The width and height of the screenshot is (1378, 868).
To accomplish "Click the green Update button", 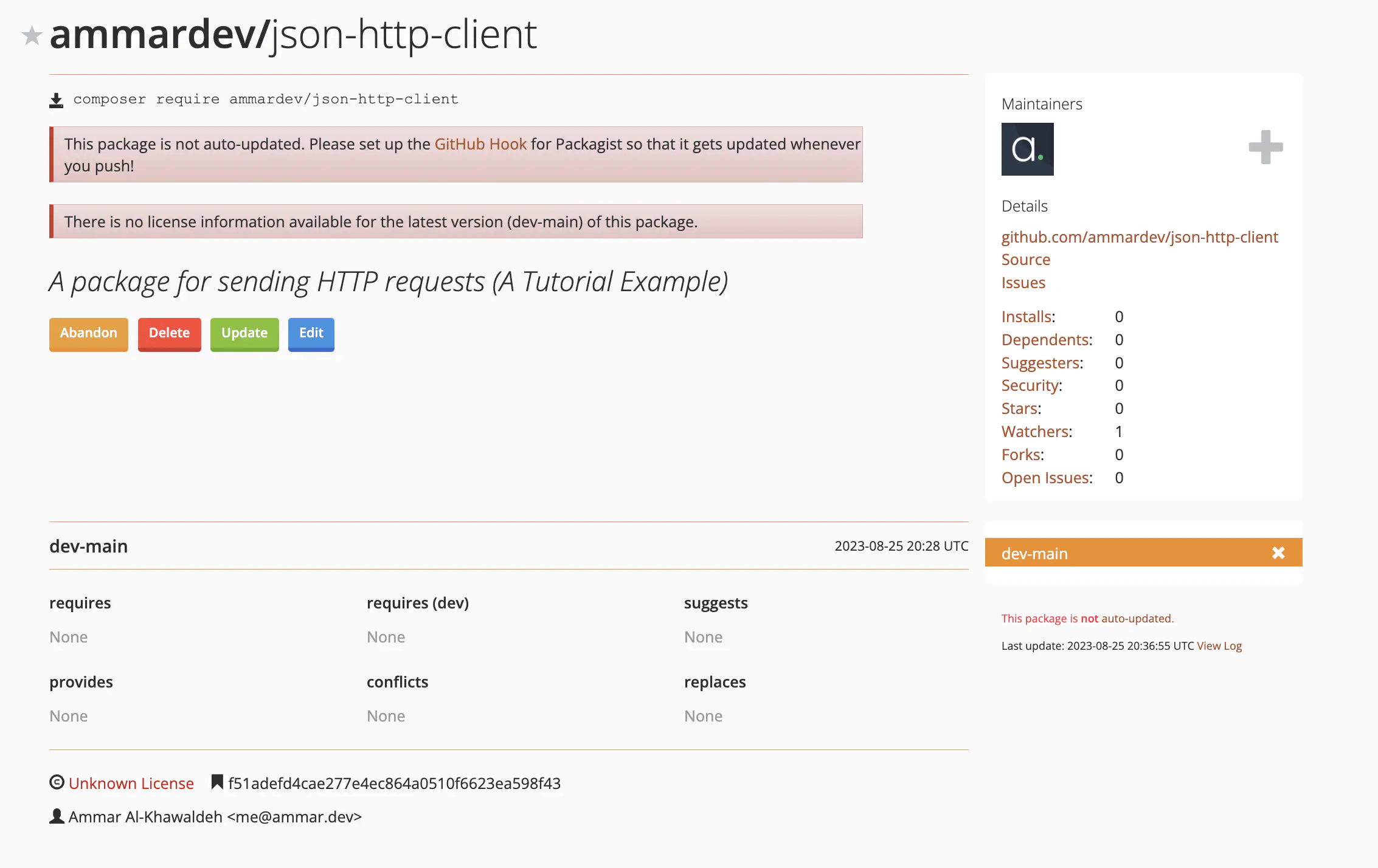I will click(244, 334).
